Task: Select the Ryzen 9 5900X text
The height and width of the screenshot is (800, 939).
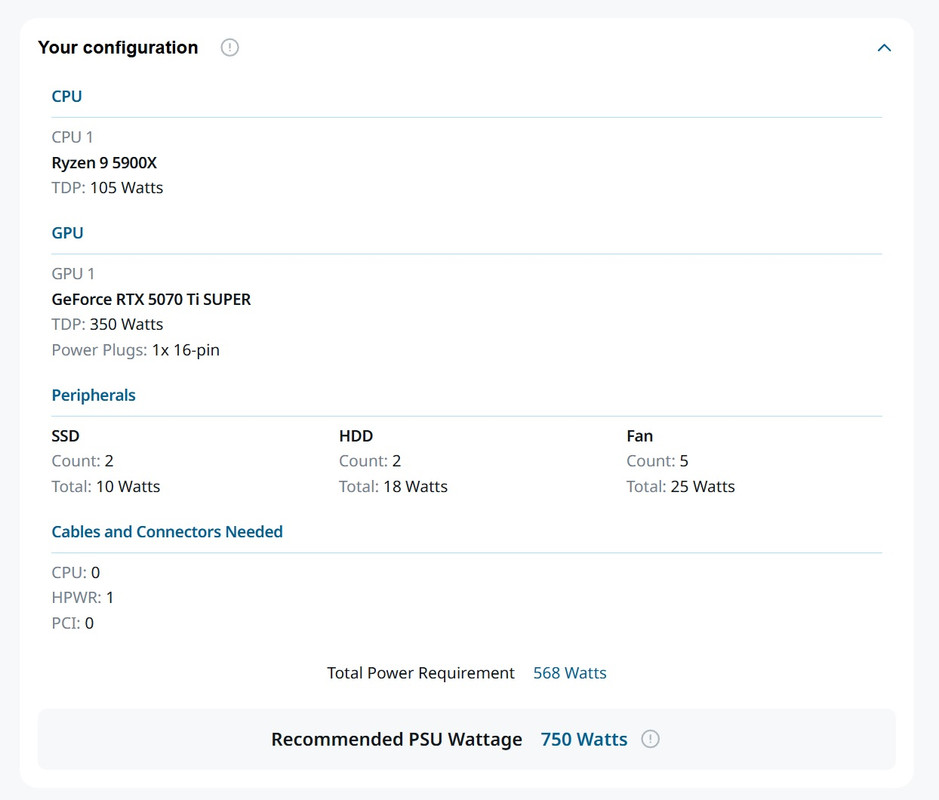Action: coord(104,163)
